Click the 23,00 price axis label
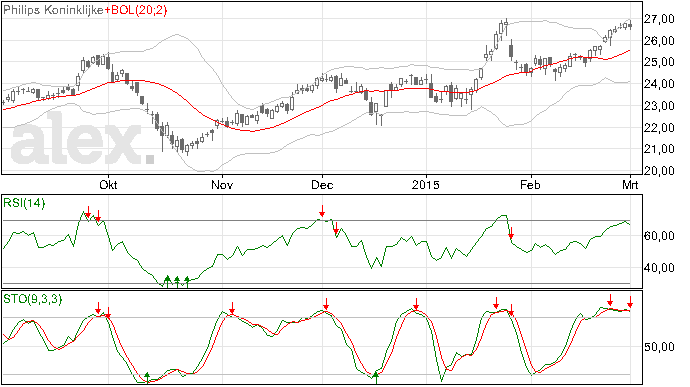Image resolution: width=690 pixels, height=387 pixels. [659, 106]
